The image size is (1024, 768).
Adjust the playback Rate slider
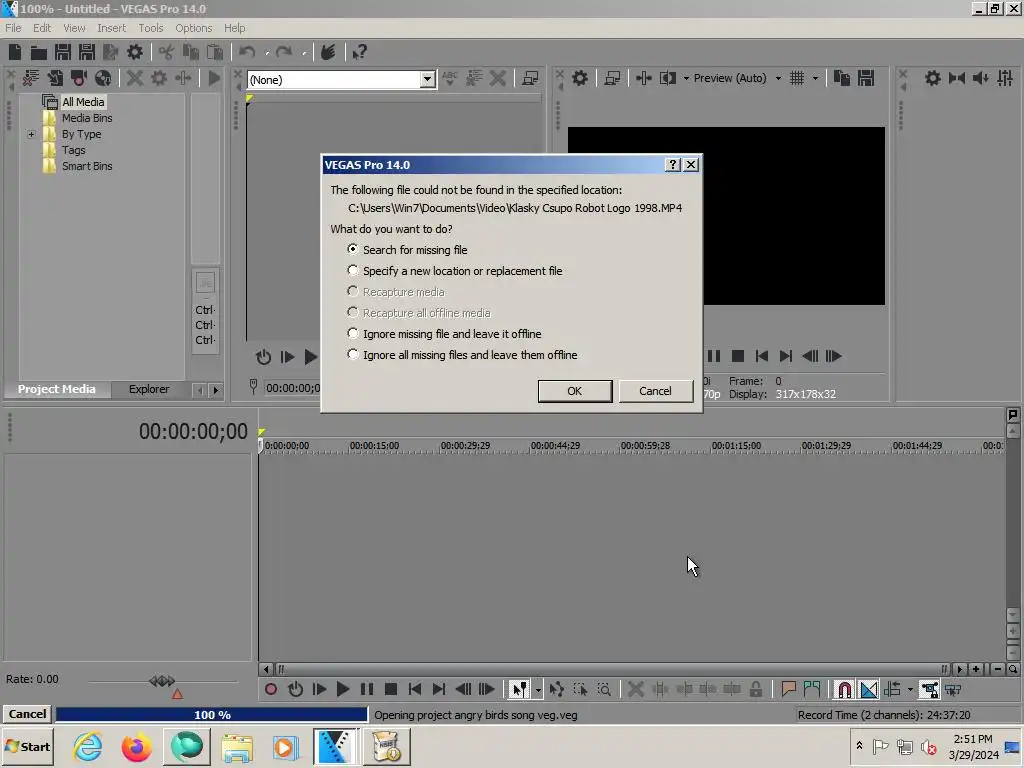tap(162, 681)
